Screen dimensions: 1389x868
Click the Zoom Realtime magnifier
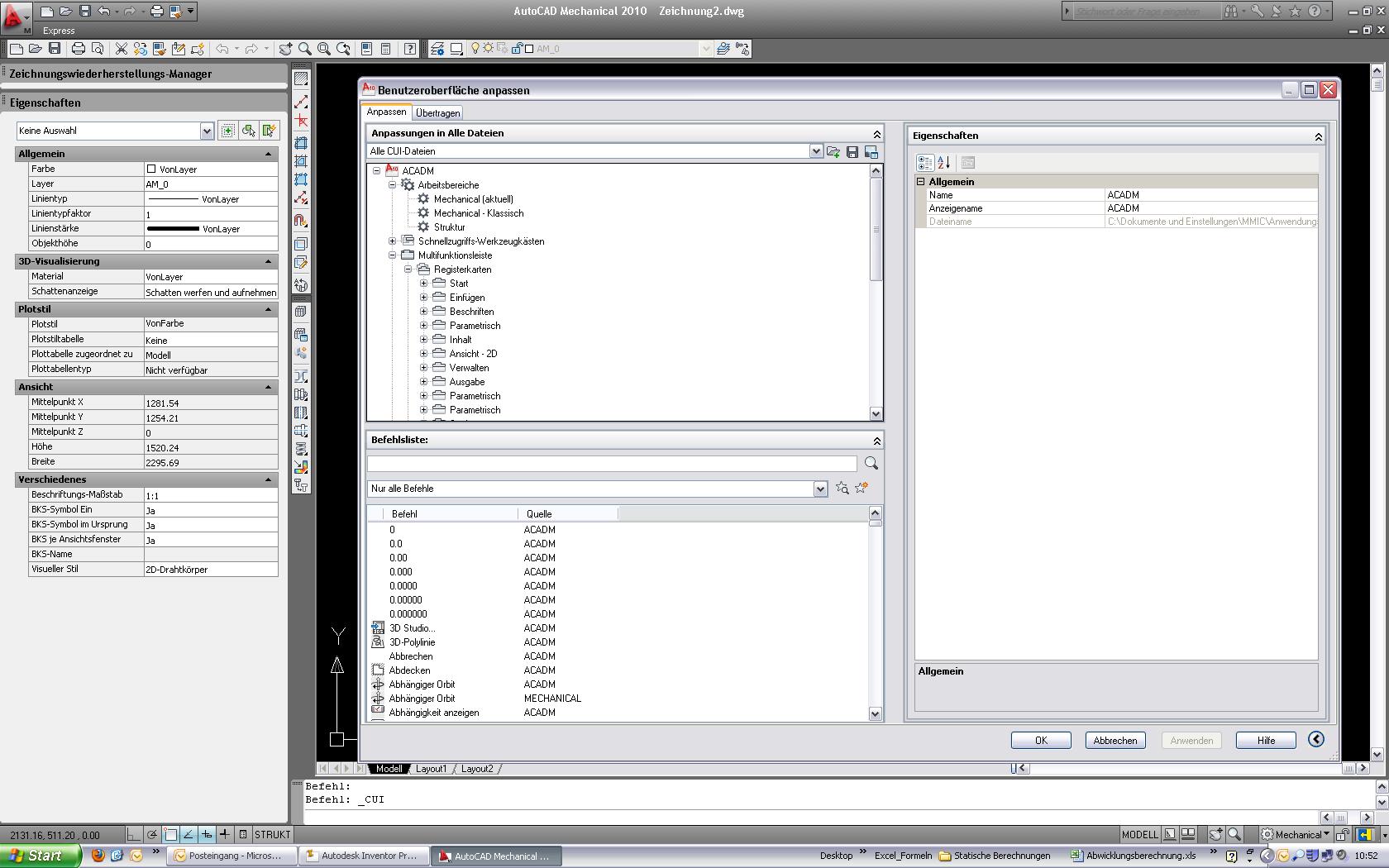[x=305, y=49]
